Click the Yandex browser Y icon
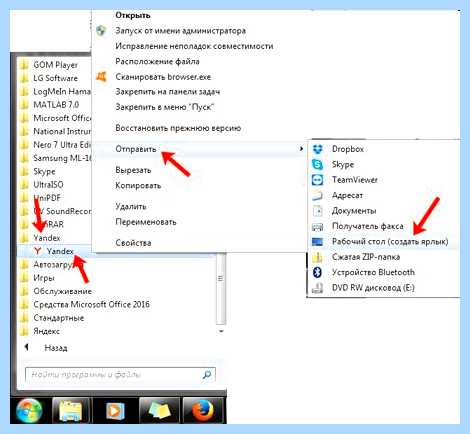Image resolution: width=470 pixels, height=434 pixels. (x=38, y=251)
